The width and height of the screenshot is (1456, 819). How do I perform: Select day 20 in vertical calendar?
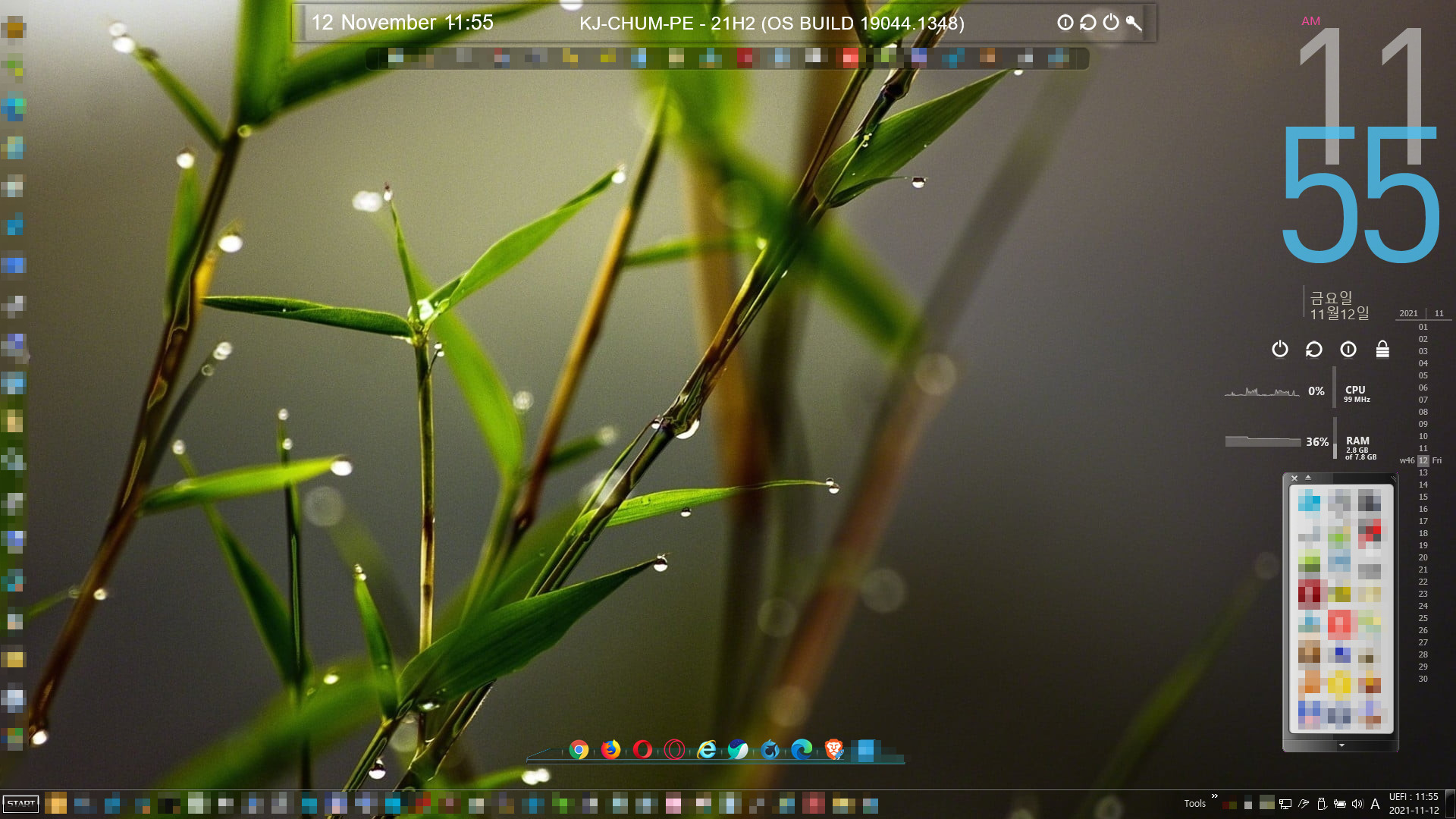(1423, 557)
